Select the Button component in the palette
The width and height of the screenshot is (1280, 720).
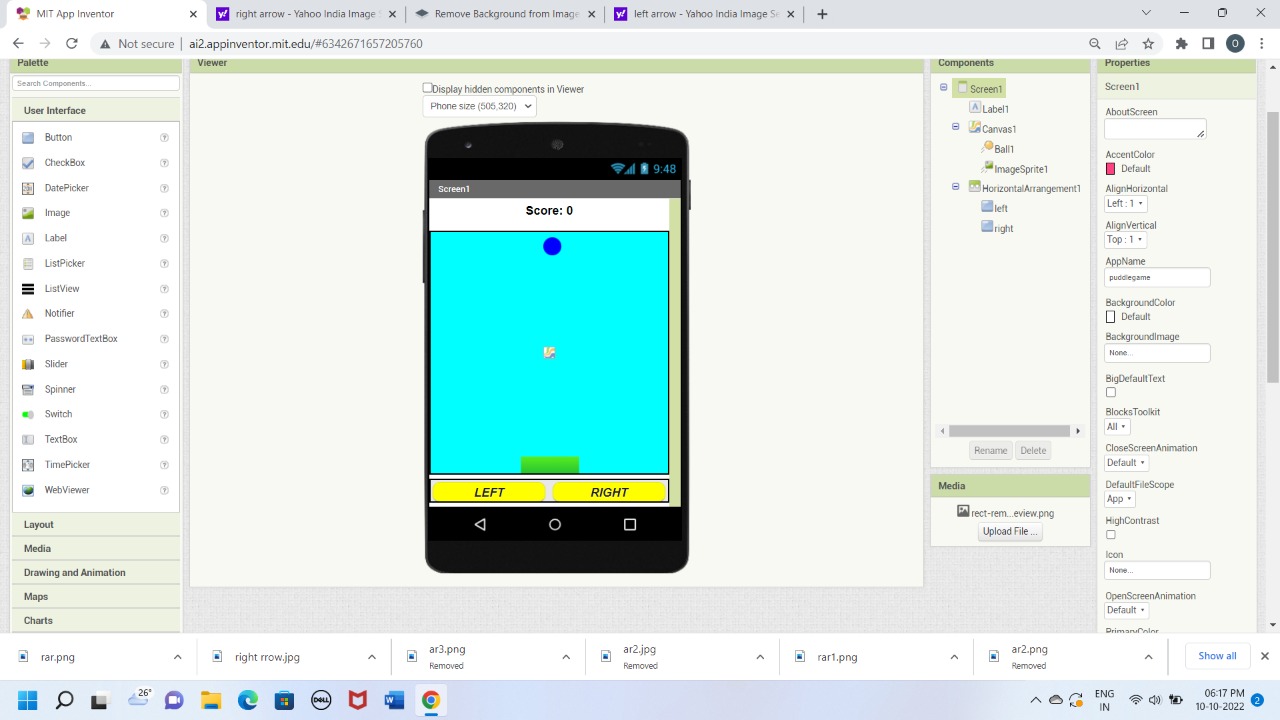(58, 137)
